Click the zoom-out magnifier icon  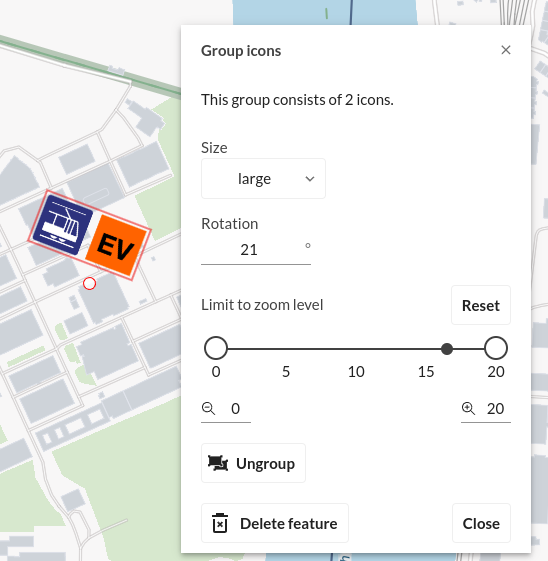tap(208, 408)
